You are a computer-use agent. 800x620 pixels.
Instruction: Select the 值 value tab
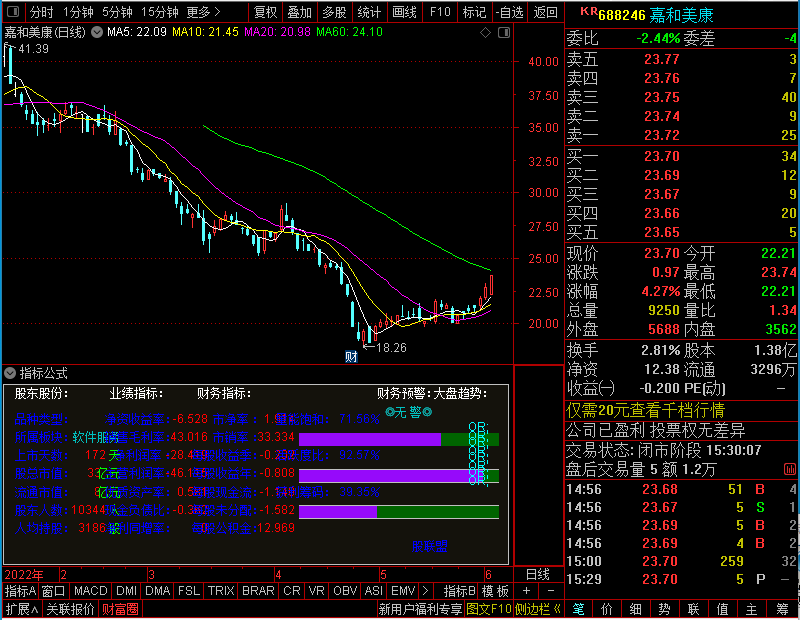(x=722, y=609)
